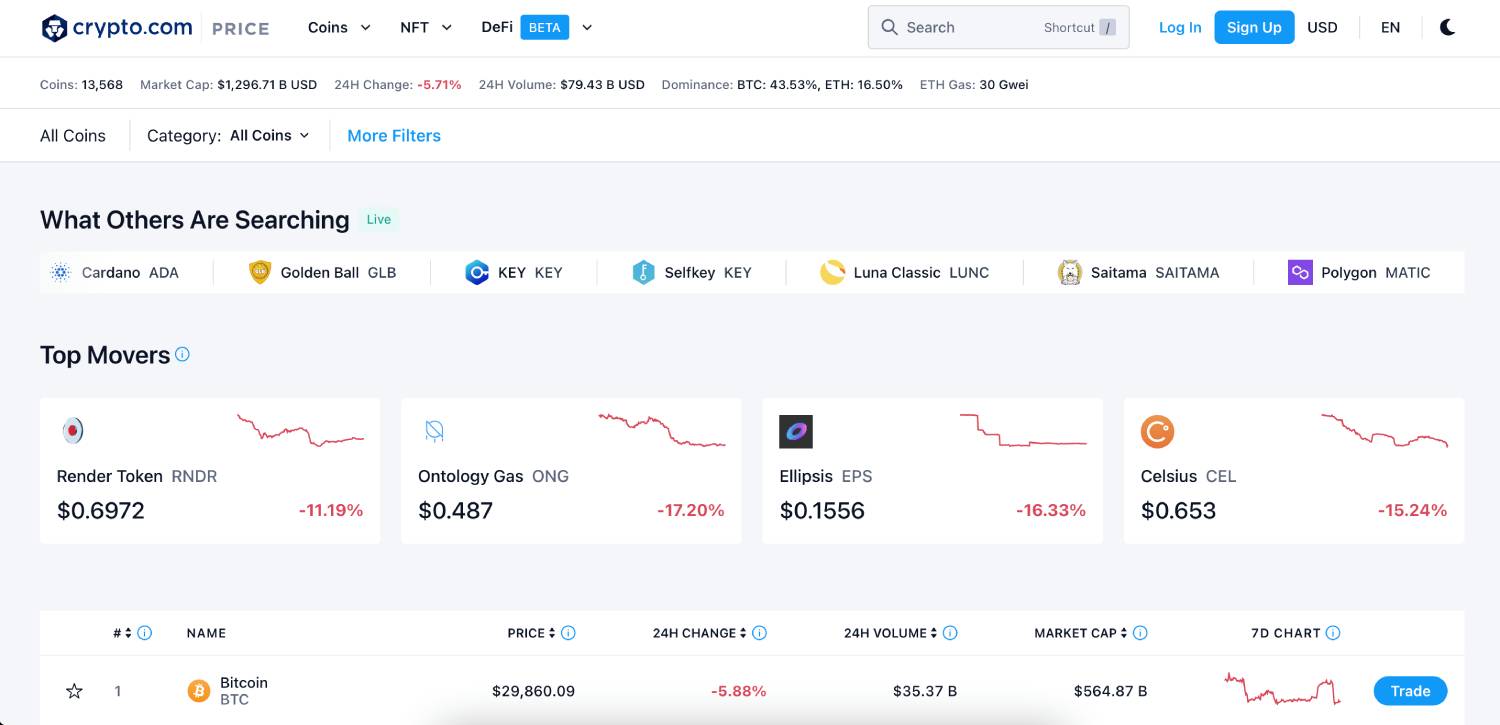The height and width of the screenshot is (725, 1500).
Task: Click the Cardano ADA coin icon
Action: coord(60,272)
